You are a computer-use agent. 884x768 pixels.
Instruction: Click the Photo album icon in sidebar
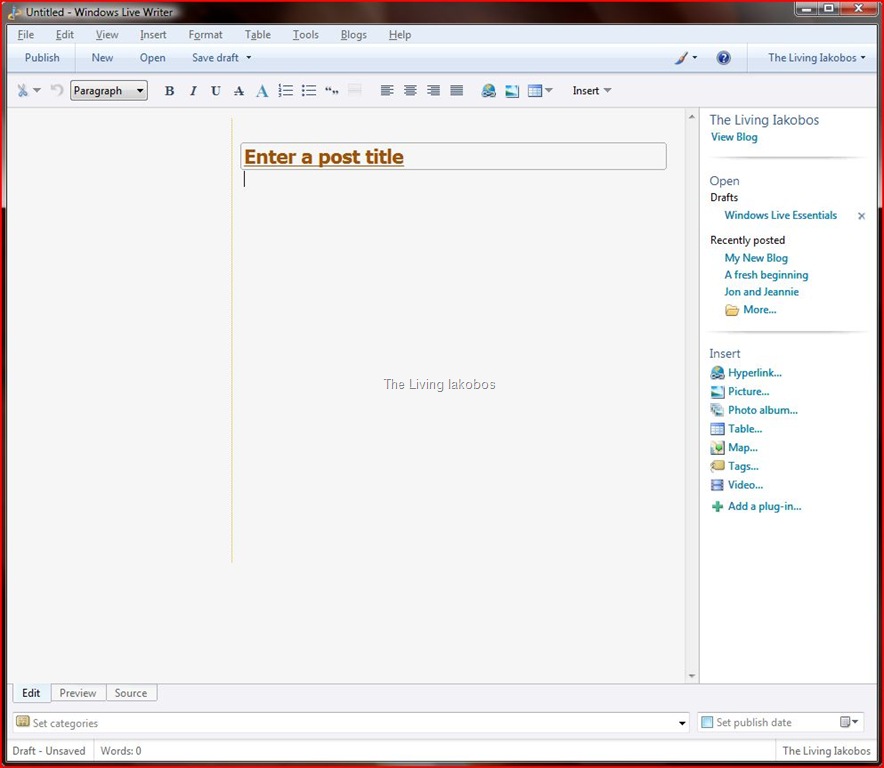click(717, 410)
